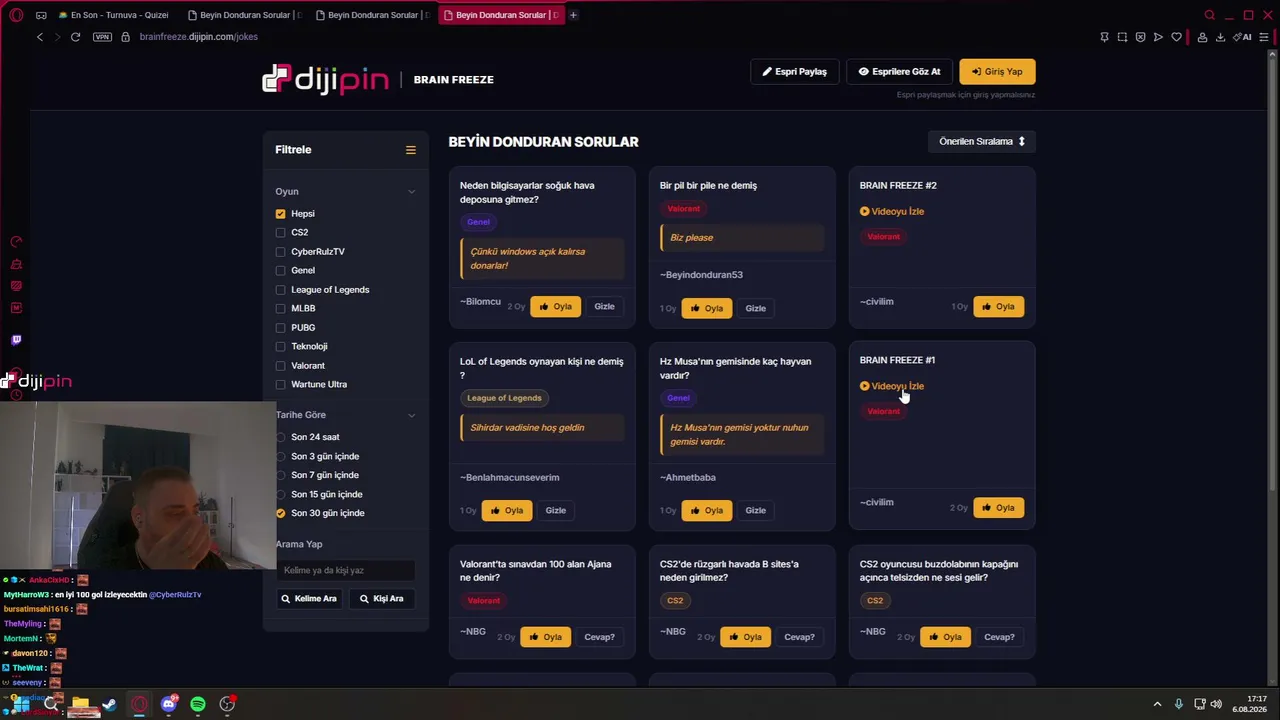The width and height of the screenshot is (1280, 720).
Task: Tick the Valorant checkbox in the filter list
Action: coord(280,366)
